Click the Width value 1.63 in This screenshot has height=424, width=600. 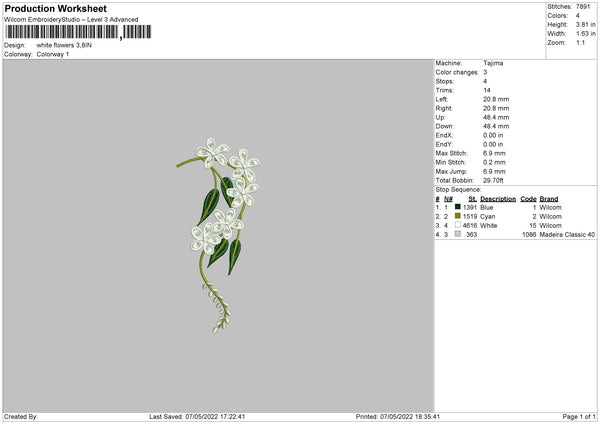[585, 34]
